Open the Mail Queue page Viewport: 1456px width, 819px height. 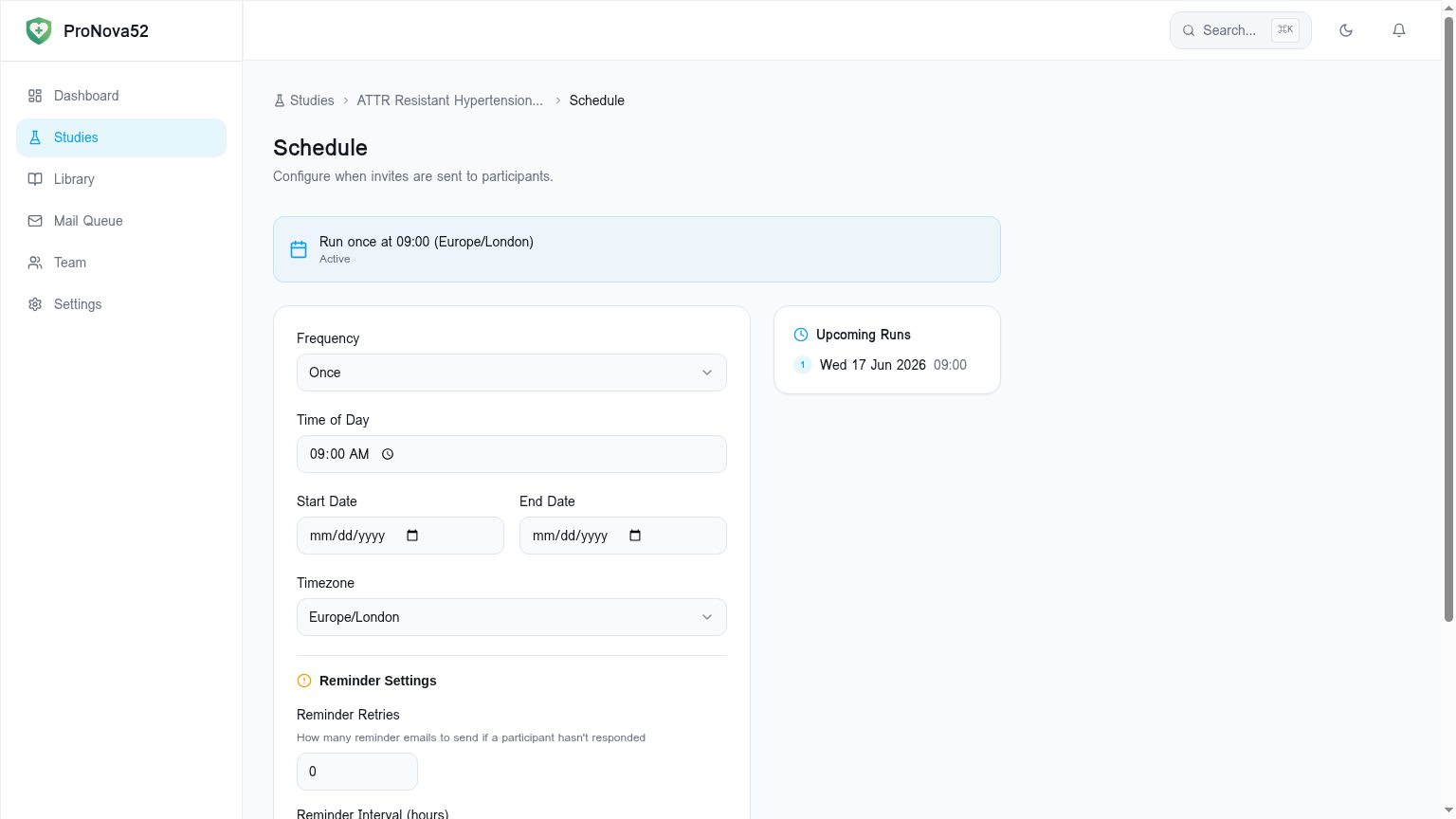(x=121, y=221)
